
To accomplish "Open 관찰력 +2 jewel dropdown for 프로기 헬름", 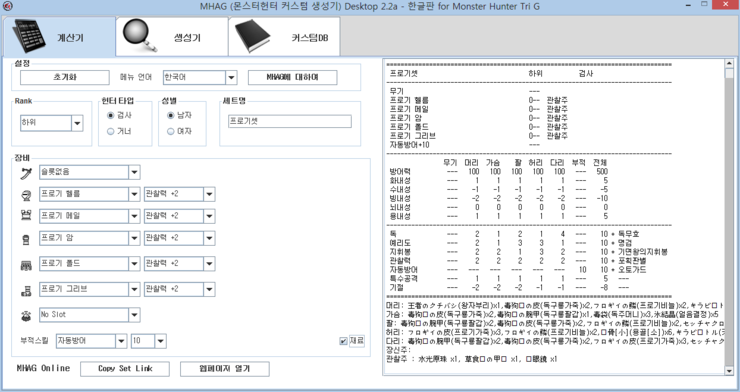I will [x=210, y=194].
